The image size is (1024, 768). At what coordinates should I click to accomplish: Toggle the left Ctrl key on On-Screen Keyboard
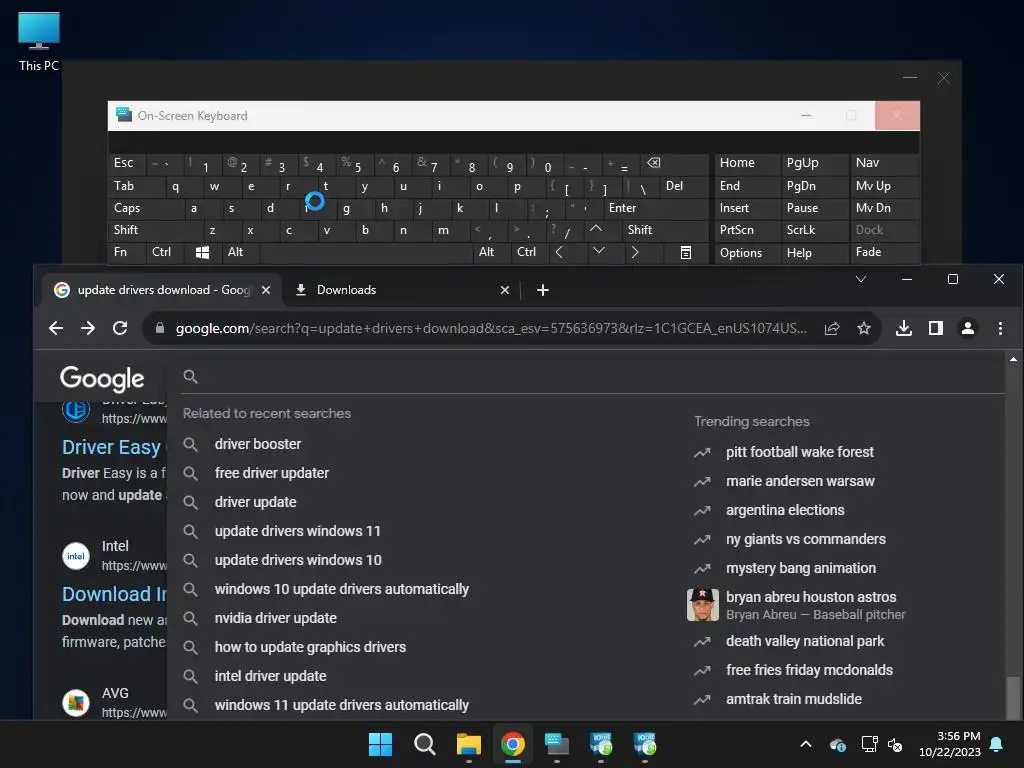tap(166, 253)
